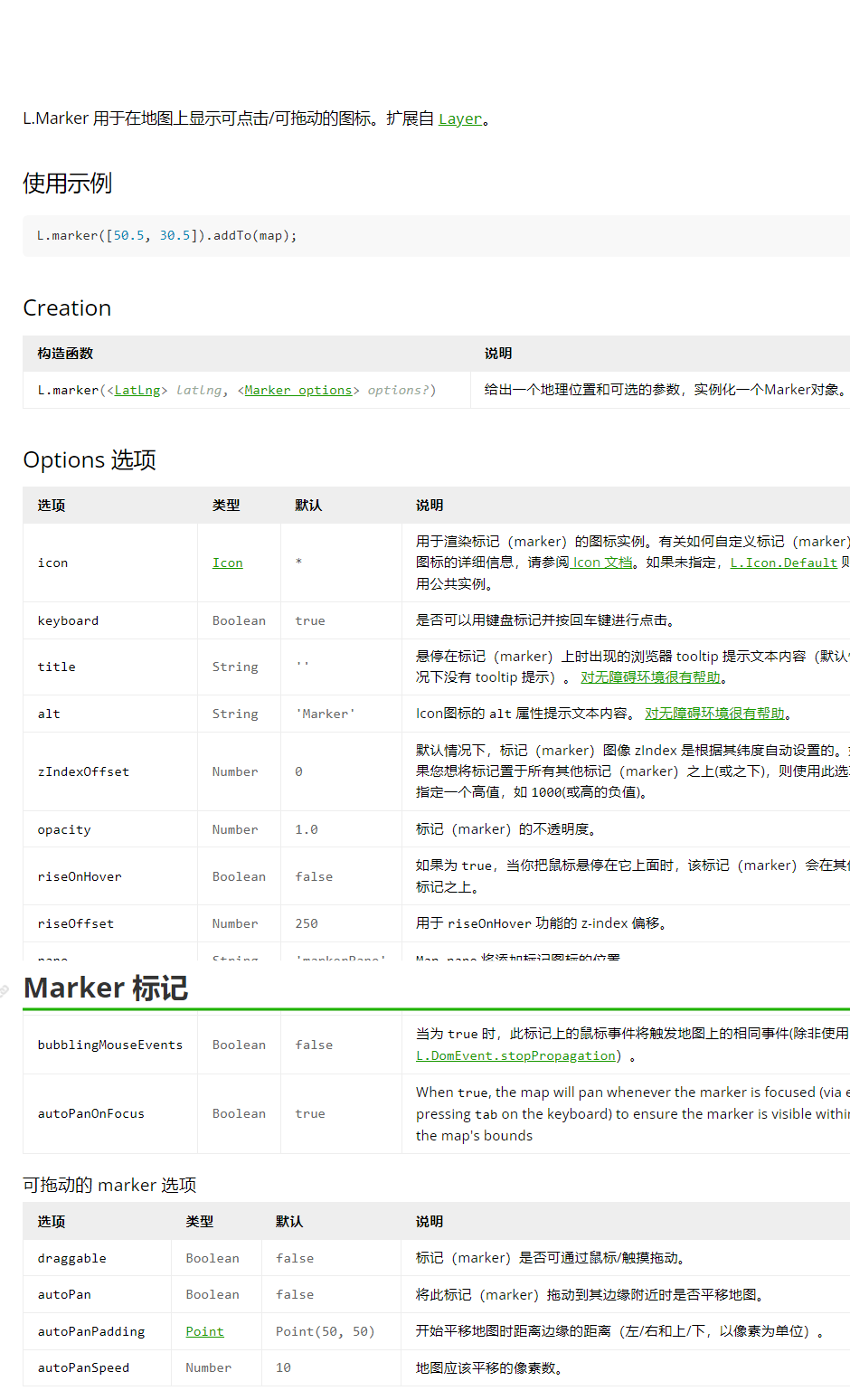Follow the L.Icon.Default link
Screen dimensions: 850x1400
coord(784,563)
